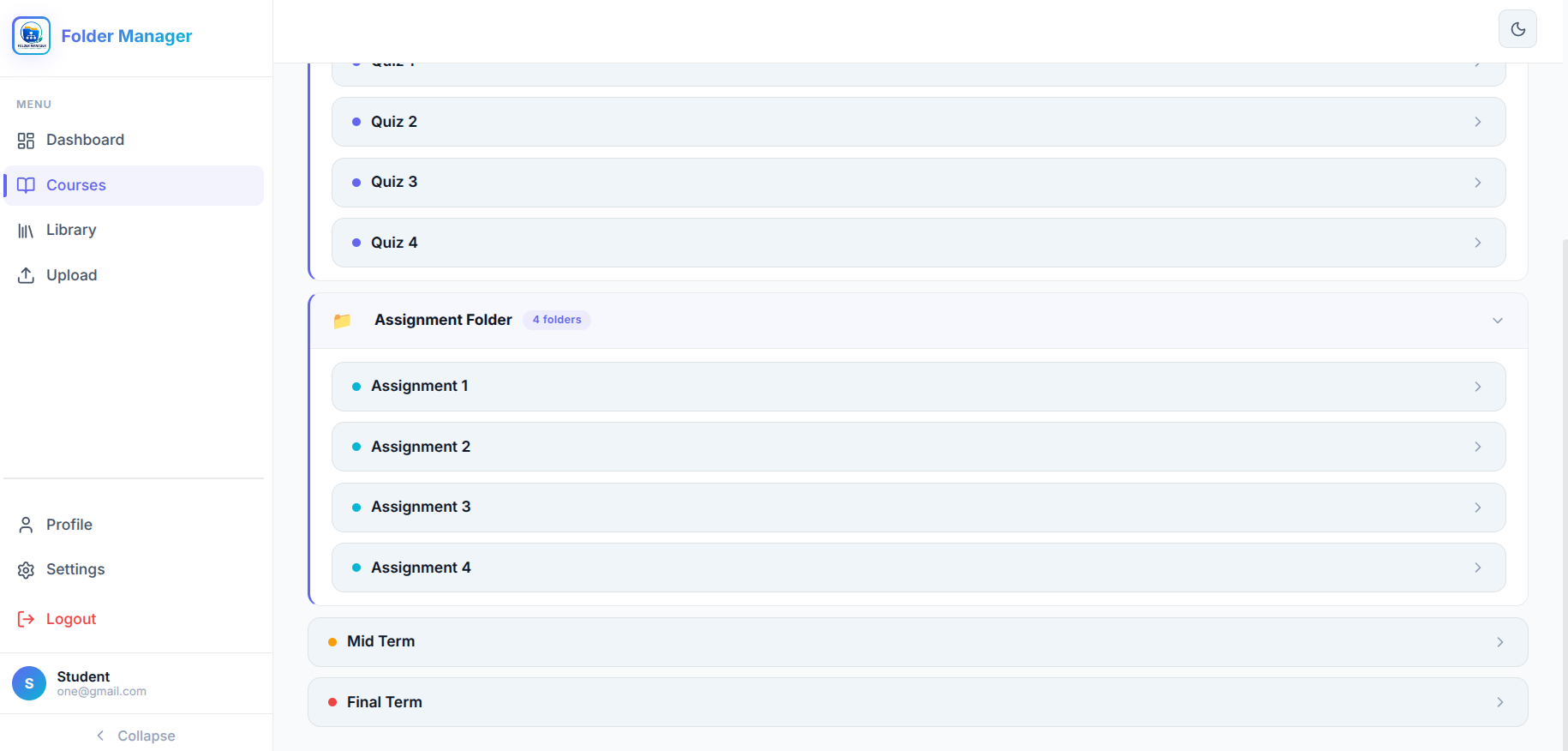Open the Courses menu item
Image resolution: width=1568 pixels, height=751 pixels.
134,185
